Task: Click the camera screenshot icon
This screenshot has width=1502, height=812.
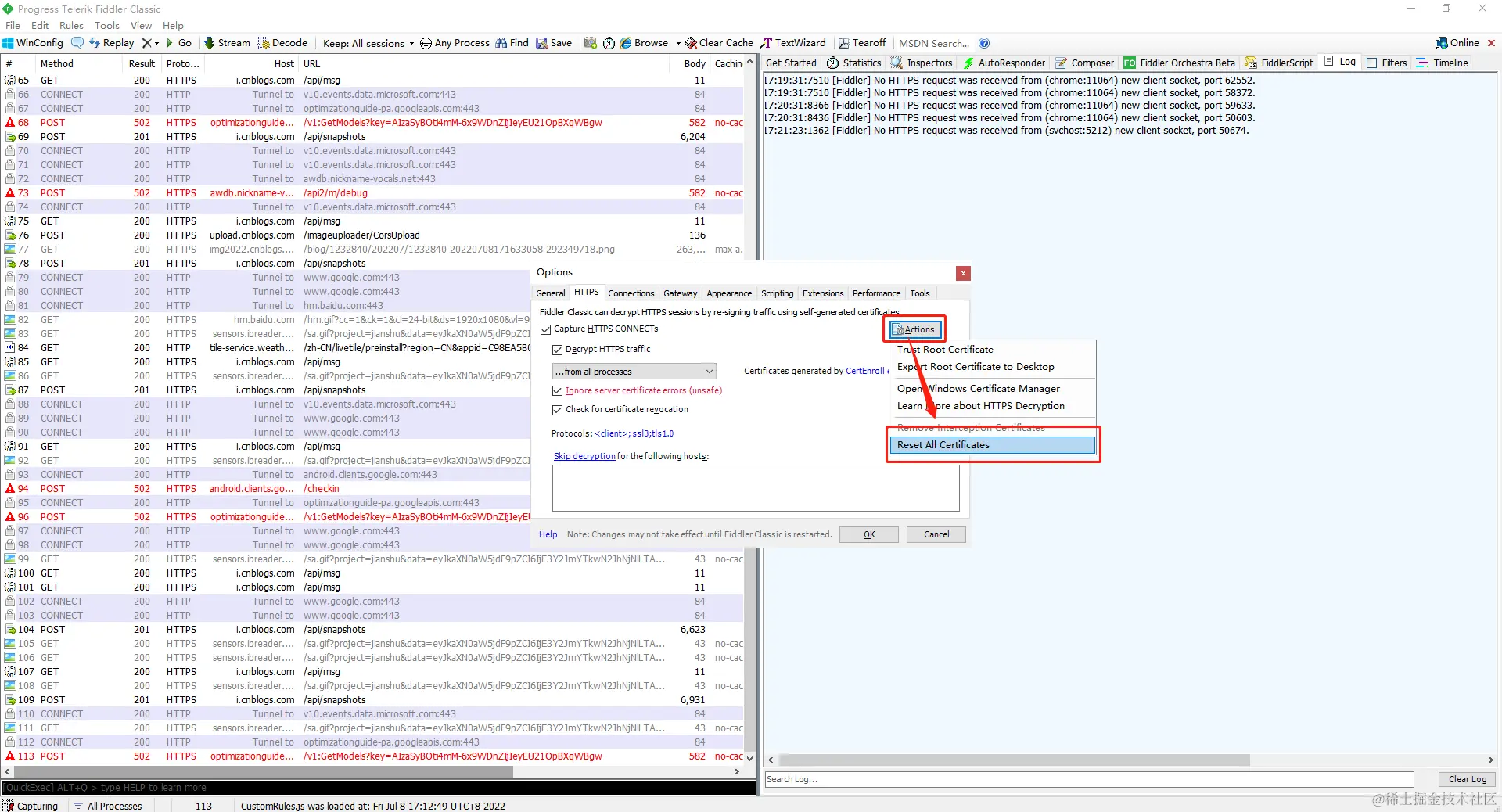Action: click(x=591, y=43)
